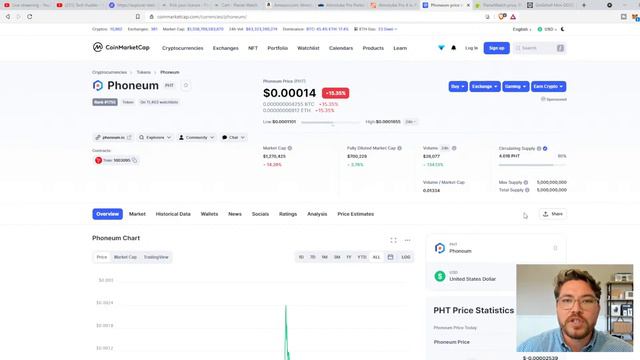Viewport: 640px width, 360px height.
Task: Switch to the Wallets tab
Action: pyautogui.click(x=209, y=214)
